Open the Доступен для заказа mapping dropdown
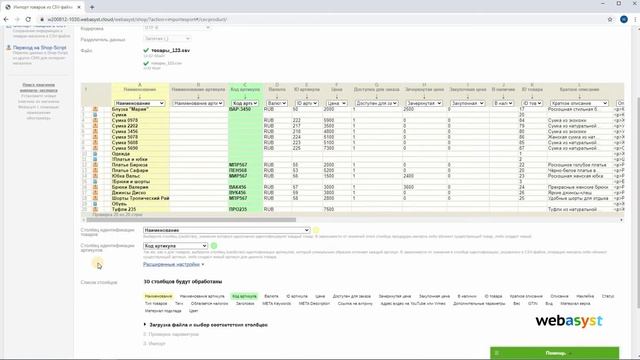 pos(376,103)
